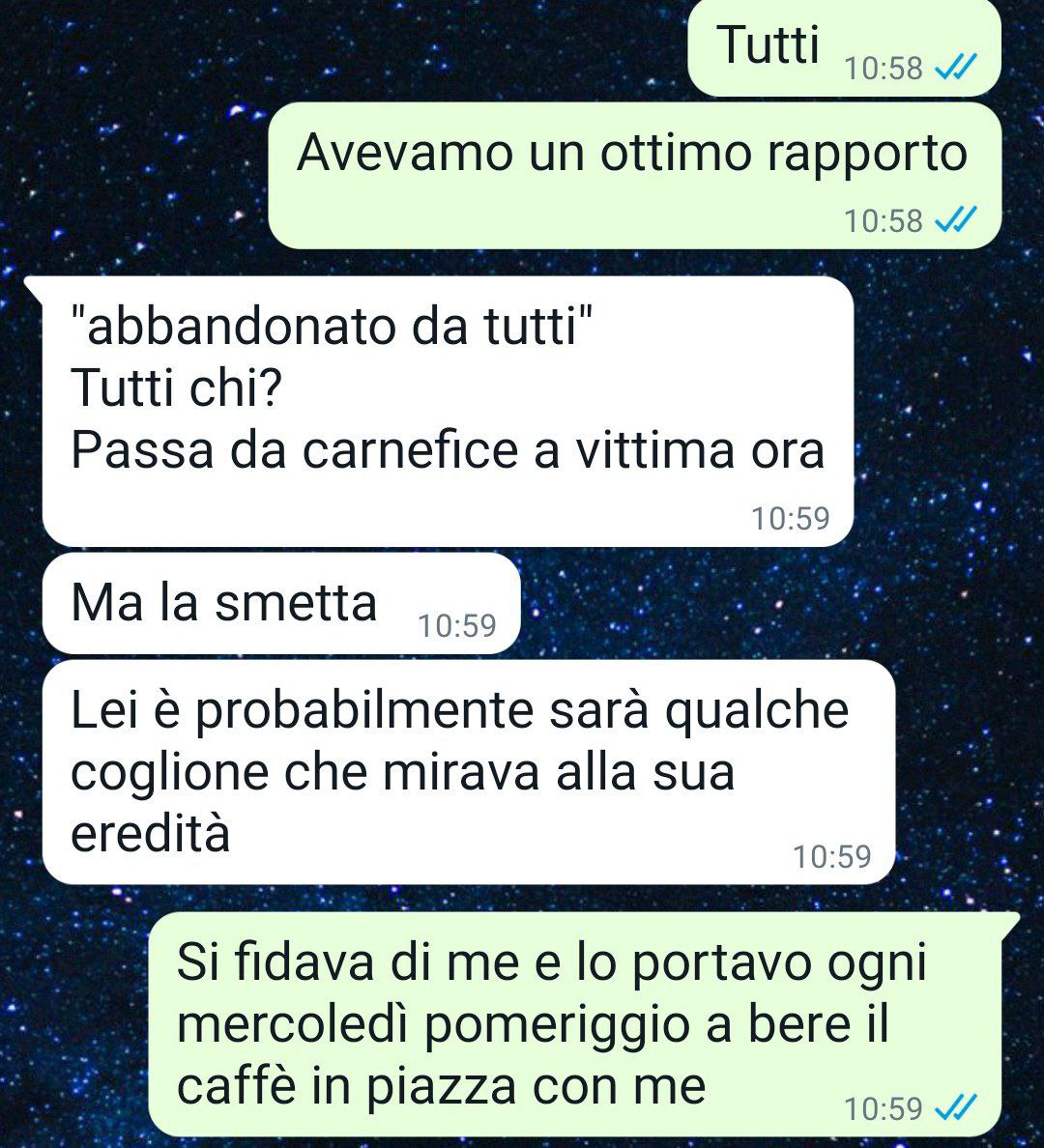
Task: Select the "Si fidava di me" sent message
Action: (583, 1024)
